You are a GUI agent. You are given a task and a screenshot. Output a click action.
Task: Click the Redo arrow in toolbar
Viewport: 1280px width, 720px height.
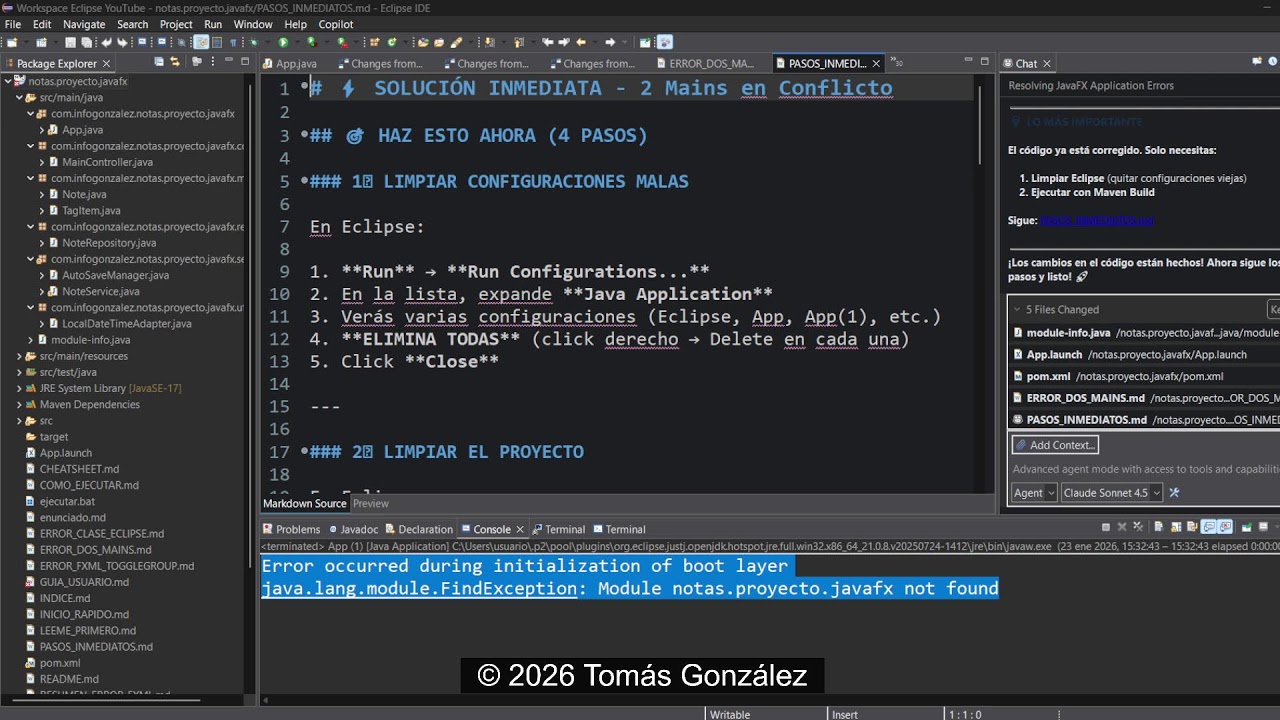click(x=123, y=43)
